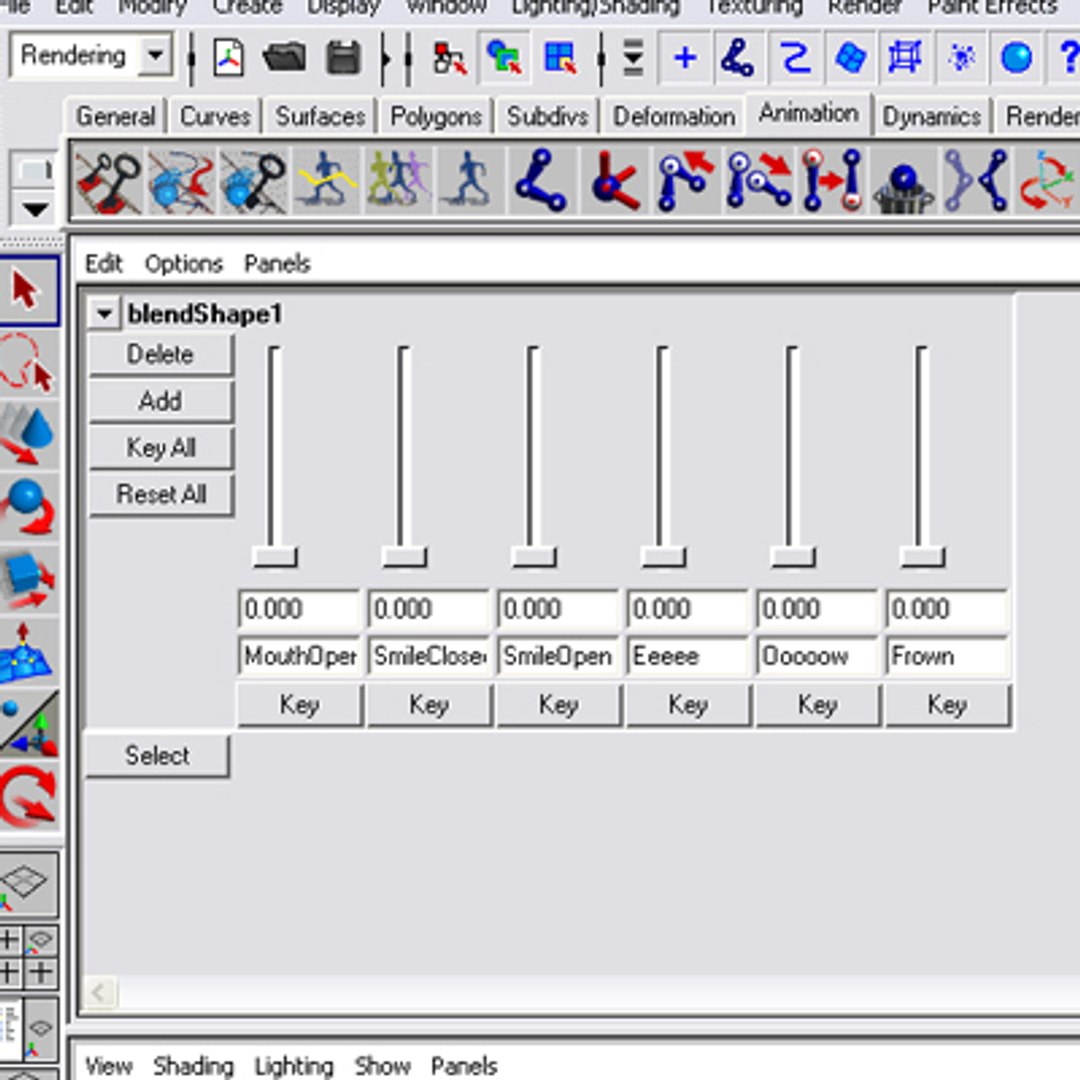Toggle the curves selection mask icon
Viewport: 1080px width, 1080px height.
[794, 58]
